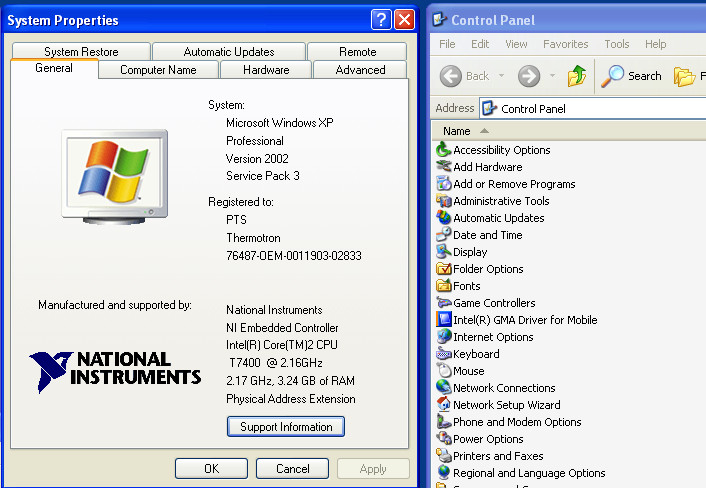Click OK in System Properties
The height and width of the screenshot is (488, 706).
pos(211,469)
